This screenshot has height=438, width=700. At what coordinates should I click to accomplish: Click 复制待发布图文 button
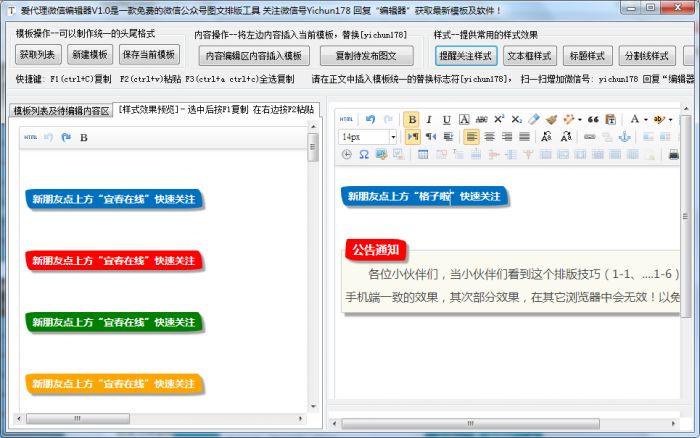pyautogui.click(x=366, y=56)
